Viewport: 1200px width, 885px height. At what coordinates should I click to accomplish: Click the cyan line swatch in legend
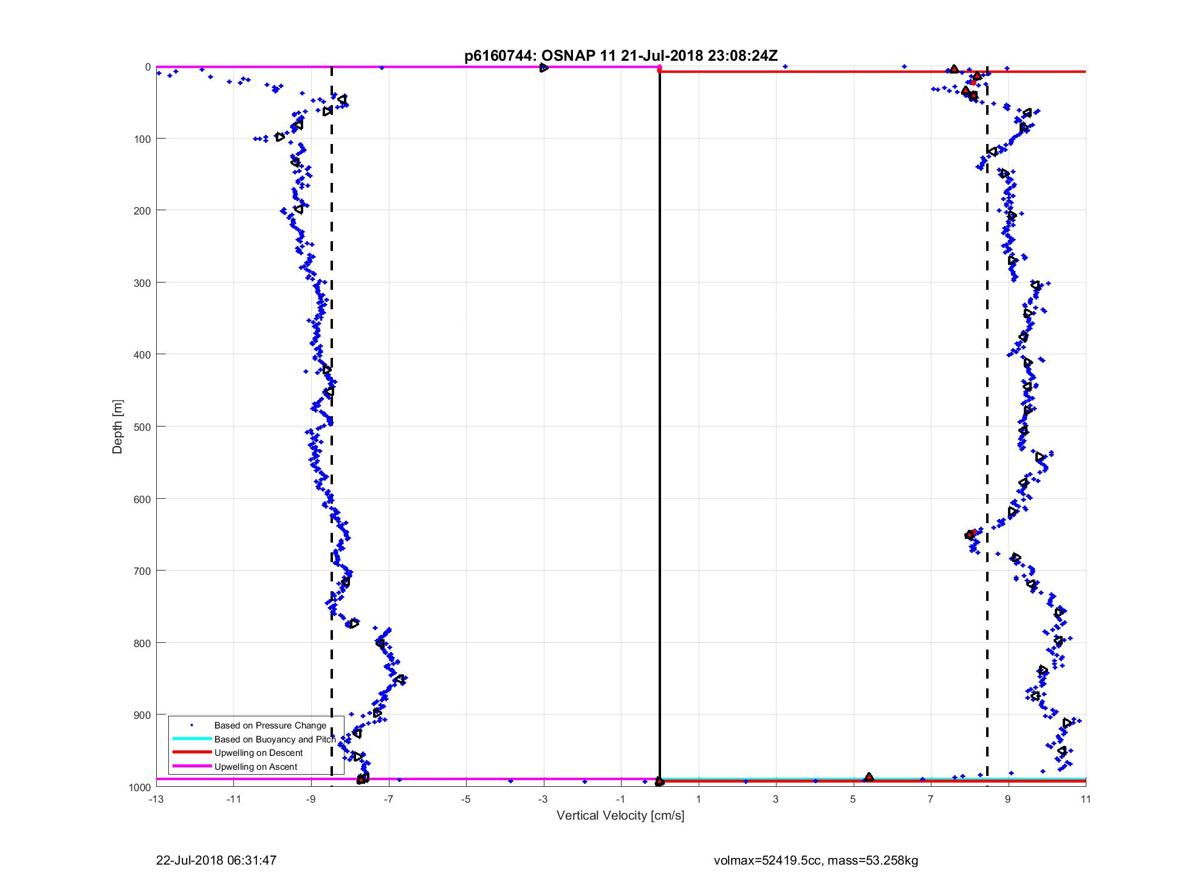191,739
